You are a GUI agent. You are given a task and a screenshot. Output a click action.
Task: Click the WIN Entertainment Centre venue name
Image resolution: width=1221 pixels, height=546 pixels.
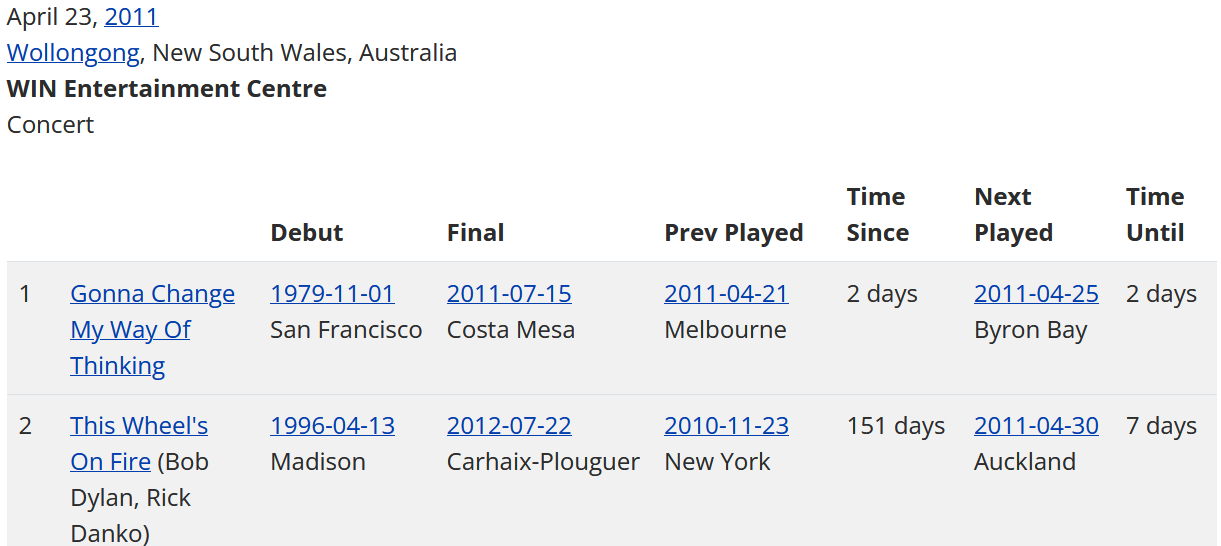[167, 89]
